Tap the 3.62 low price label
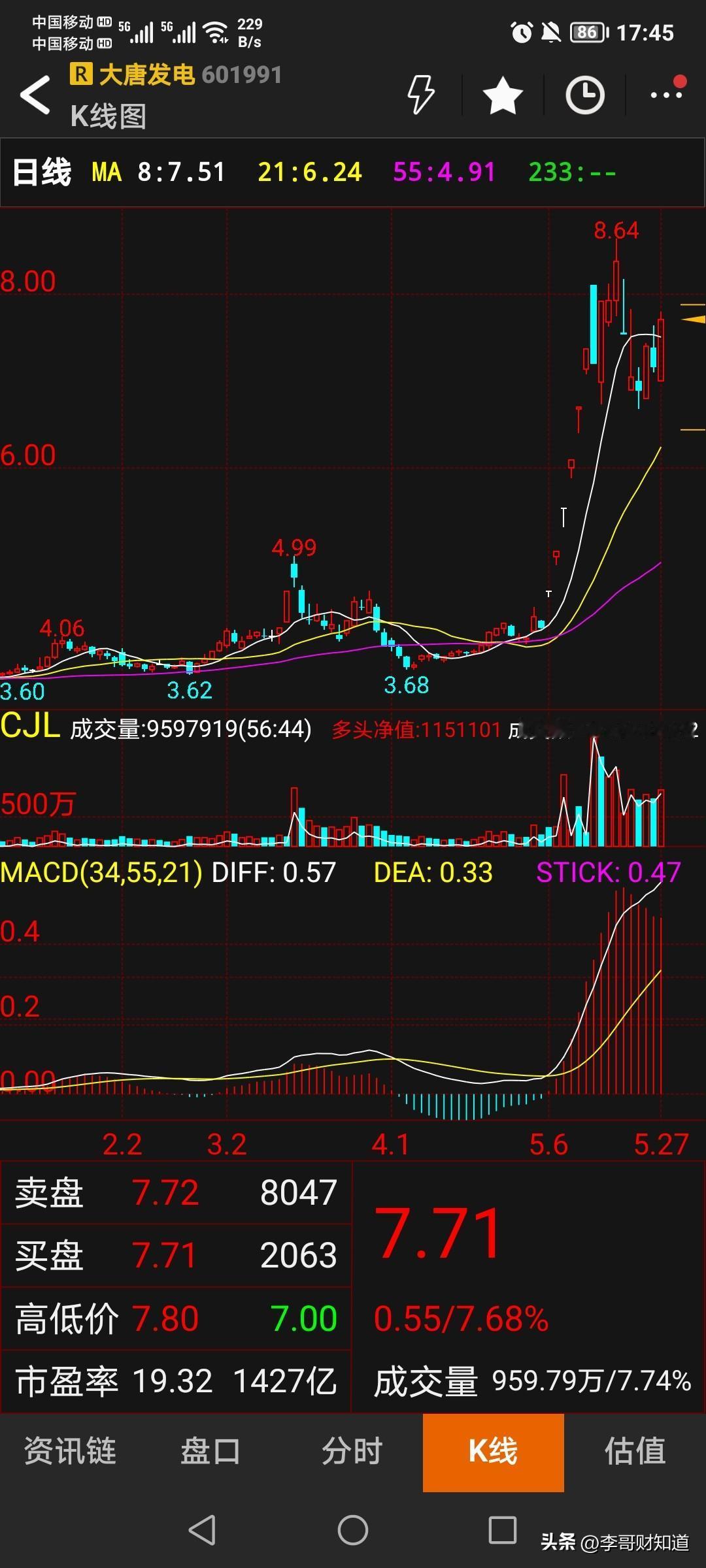This screenshot has width=706, height=1568. [190, 690]
